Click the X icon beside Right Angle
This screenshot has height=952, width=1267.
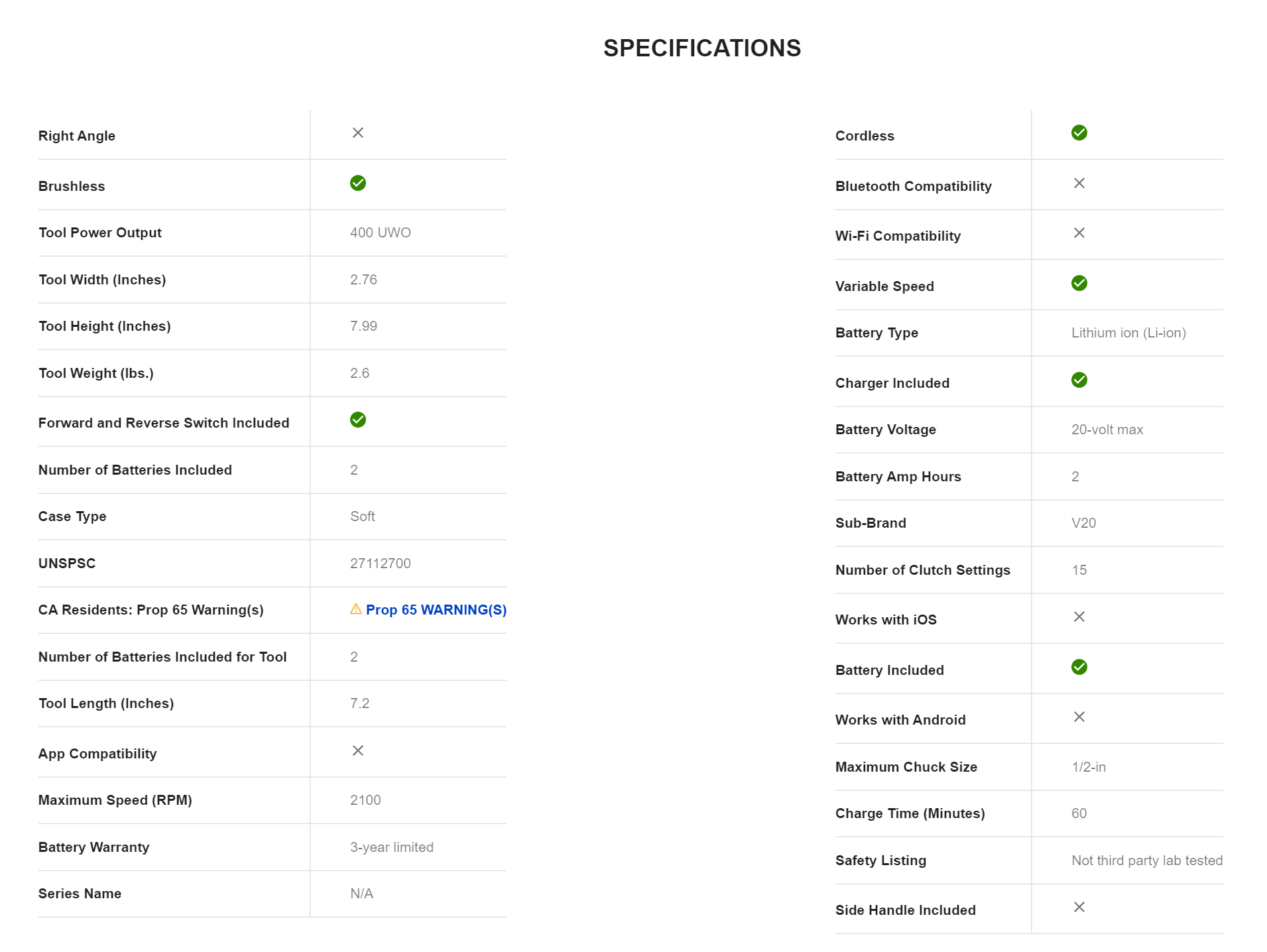pos(358,133)
